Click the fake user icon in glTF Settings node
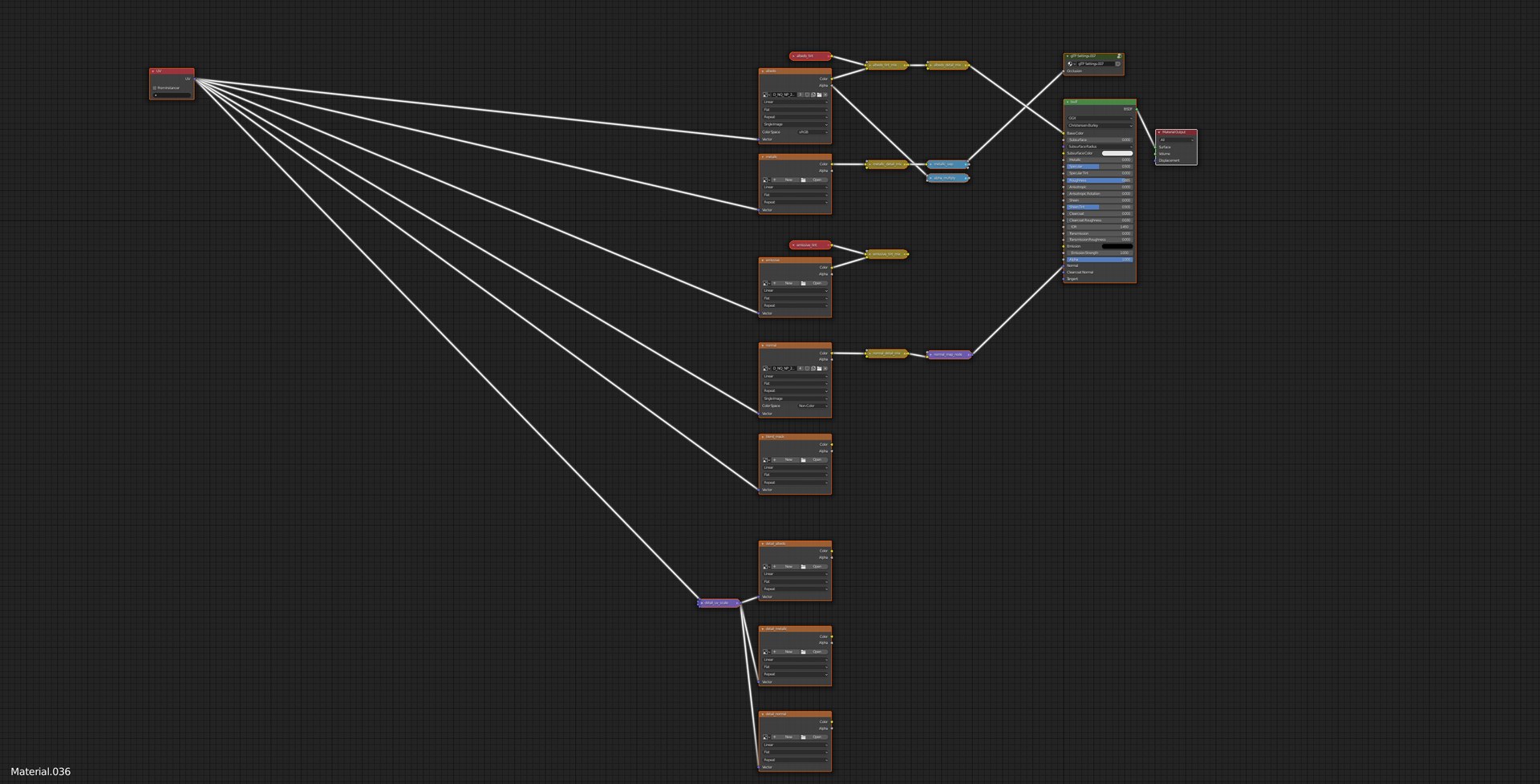Image resolution: width=1540 pixels, height=784 pixels. (x=1118, y=64)
